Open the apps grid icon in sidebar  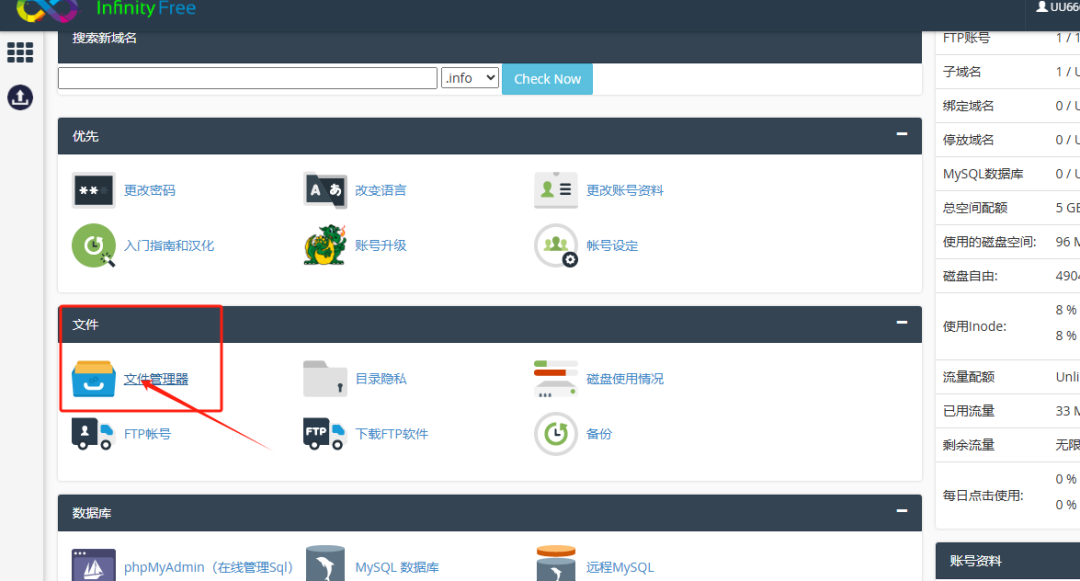click(20, 52)
